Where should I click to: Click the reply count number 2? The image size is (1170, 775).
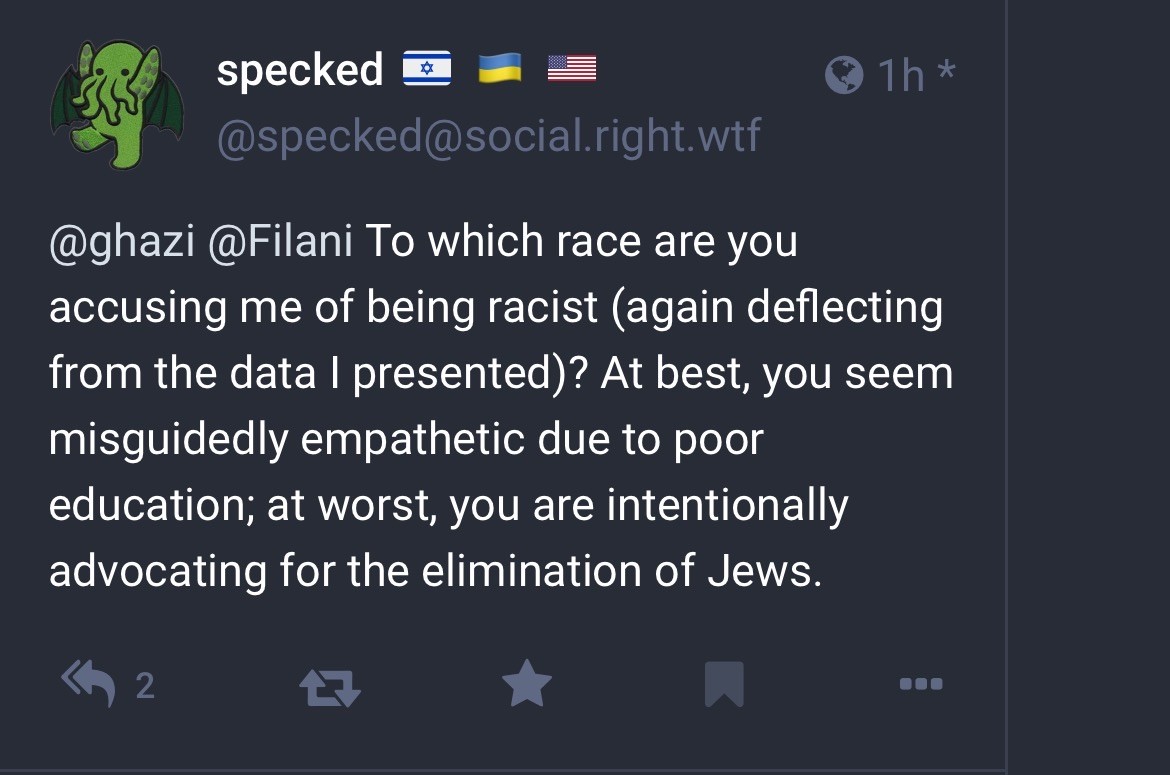tap(145, 686)
